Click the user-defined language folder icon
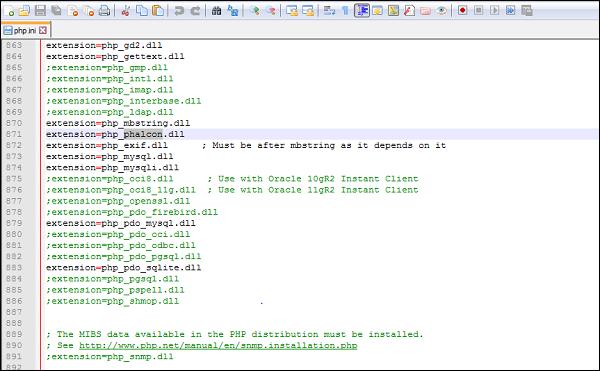Screen dimensions: 600x371 378,11
